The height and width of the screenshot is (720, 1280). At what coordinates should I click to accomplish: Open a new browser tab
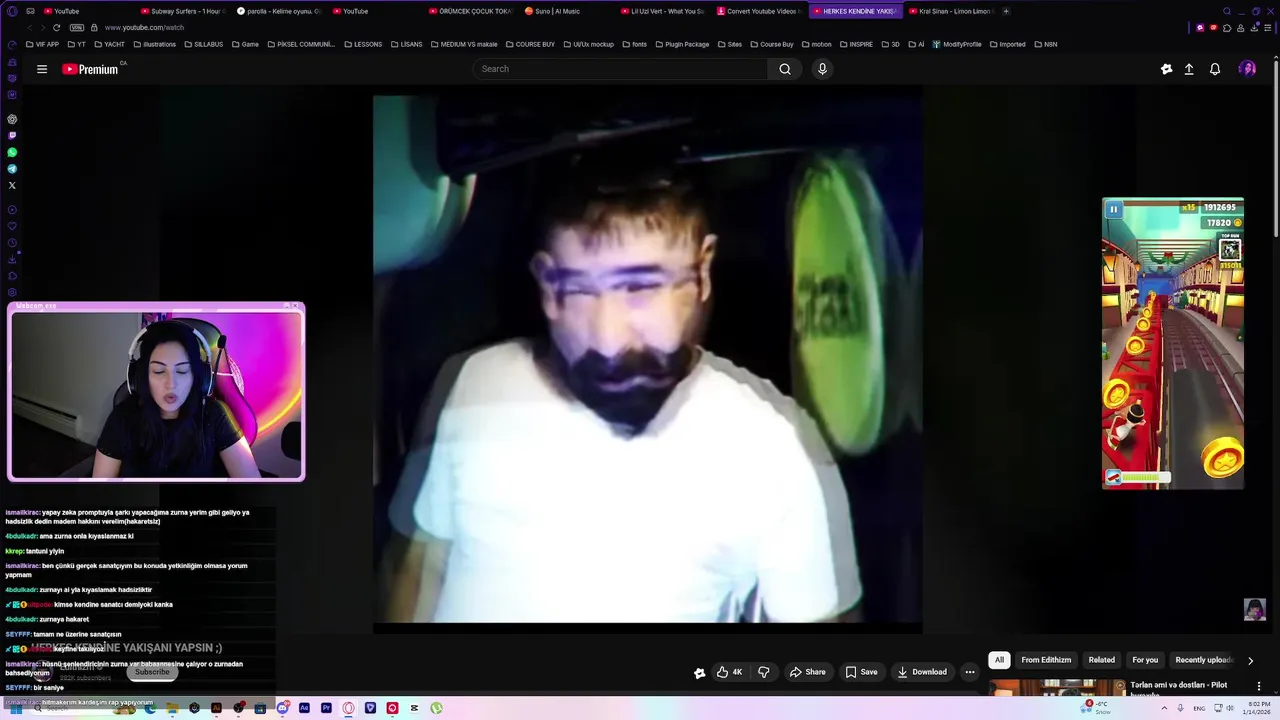[x=1006, y=11]
